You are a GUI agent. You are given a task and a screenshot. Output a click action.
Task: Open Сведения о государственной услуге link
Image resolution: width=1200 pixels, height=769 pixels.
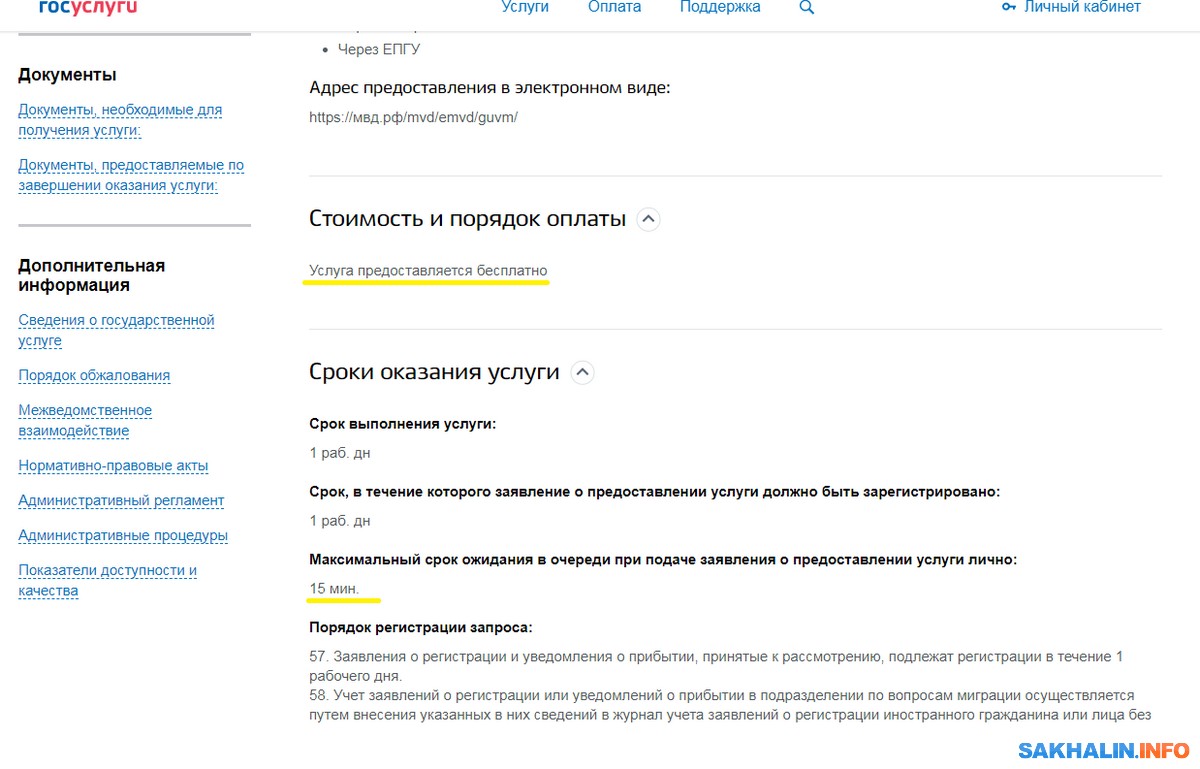point(116,330)
